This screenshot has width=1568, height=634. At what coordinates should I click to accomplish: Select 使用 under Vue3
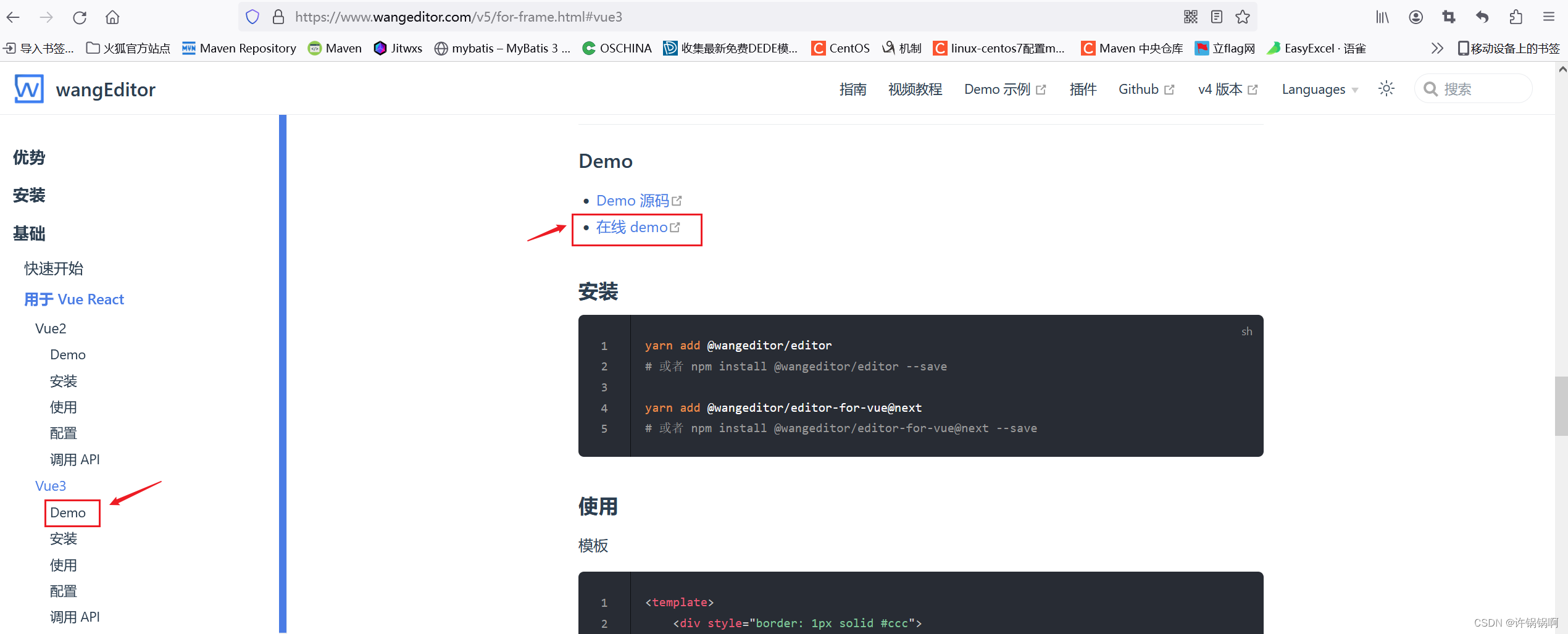(64, 565)
